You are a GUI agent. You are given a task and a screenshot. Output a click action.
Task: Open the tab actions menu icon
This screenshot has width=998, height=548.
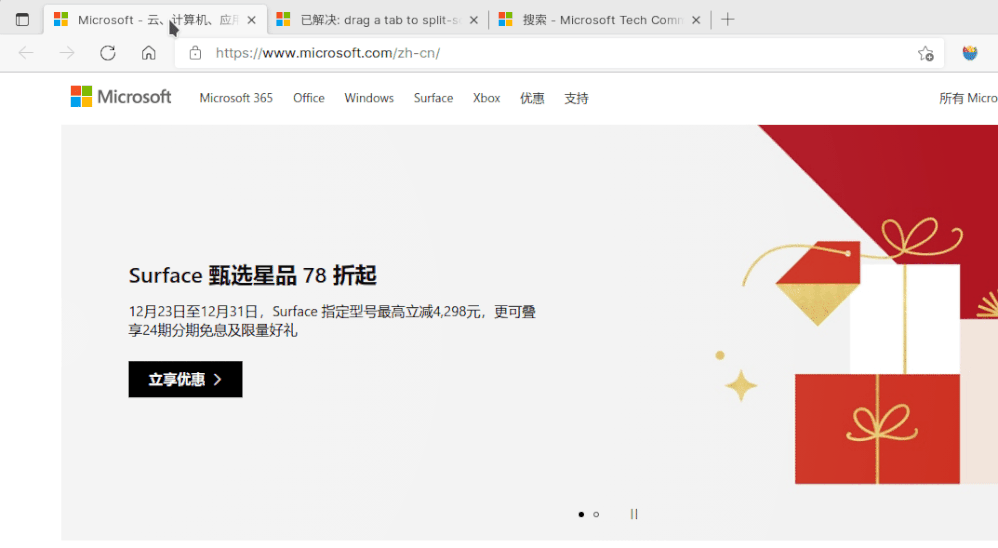coord(22,20)
